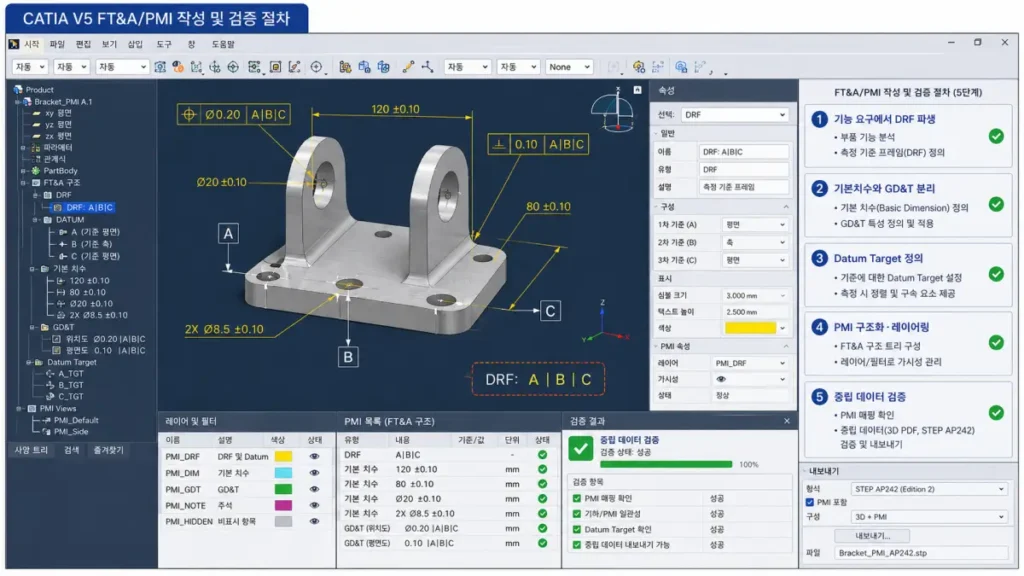Open the 편집 menu
The image size is (1024, 576).
(83, 44)
